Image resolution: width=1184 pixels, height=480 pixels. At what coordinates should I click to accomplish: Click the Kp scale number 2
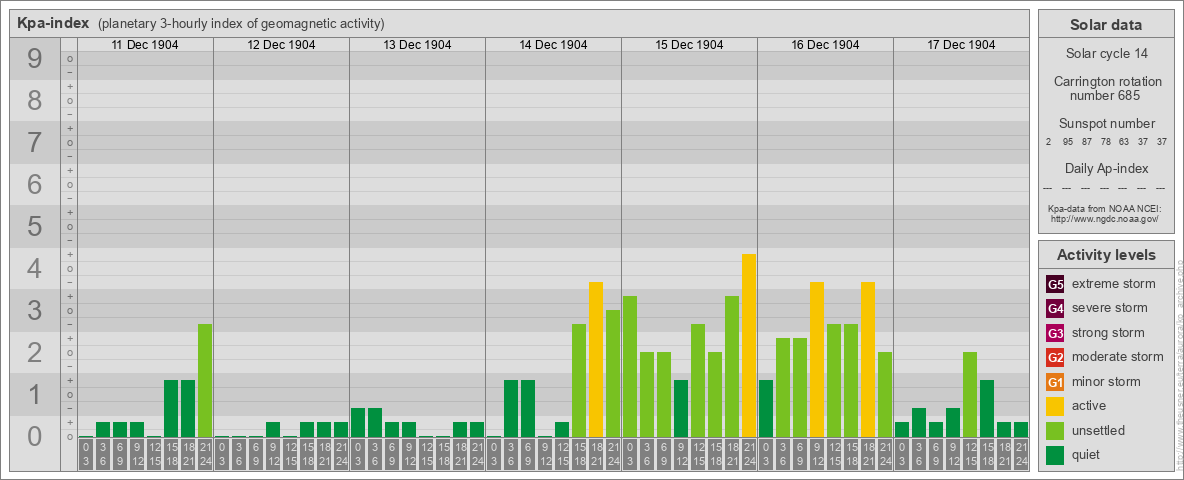35,352
